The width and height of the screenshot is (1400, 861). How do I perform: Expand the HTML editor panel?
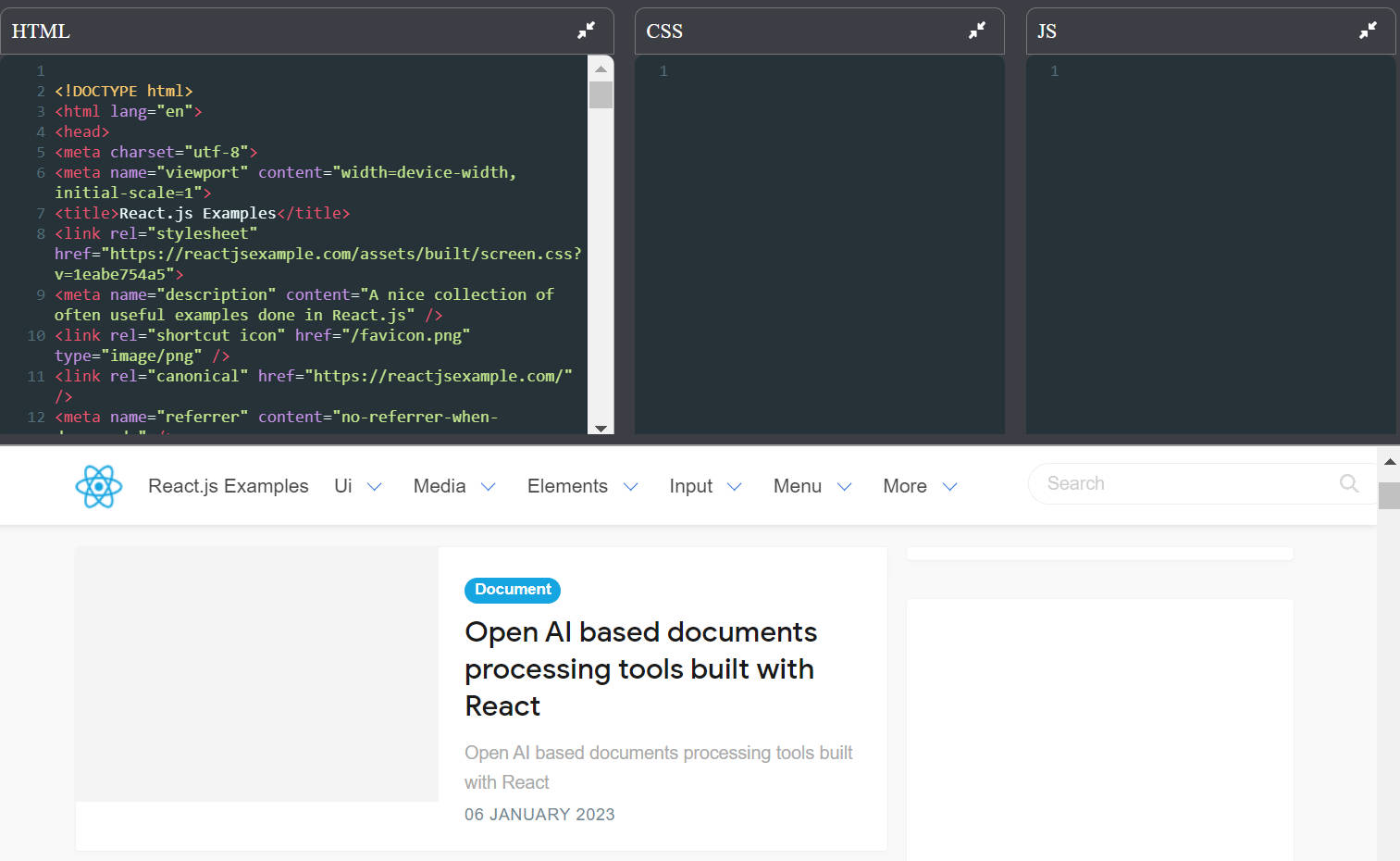coord(587,30)
